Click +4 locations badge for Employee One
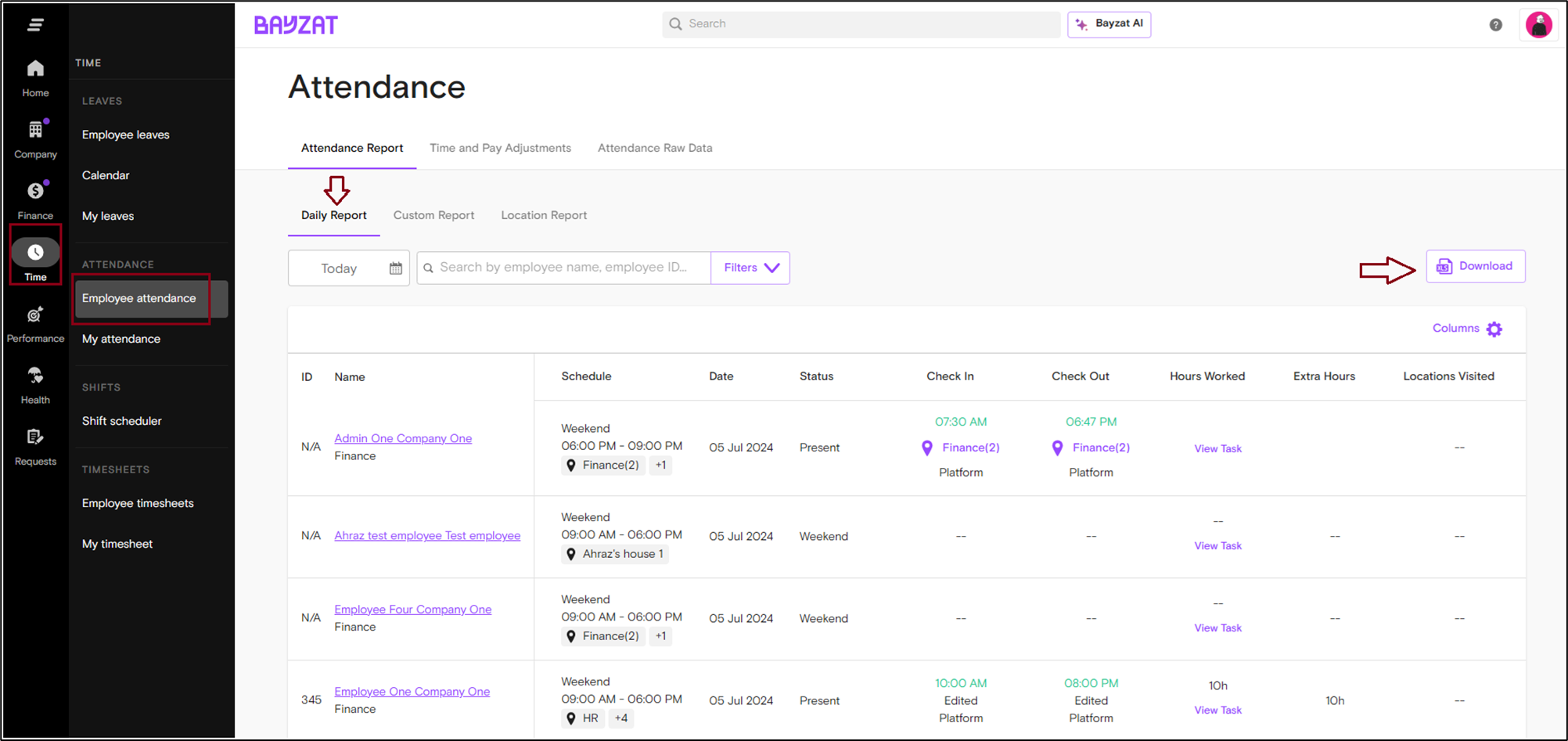 tap(621, 718)
